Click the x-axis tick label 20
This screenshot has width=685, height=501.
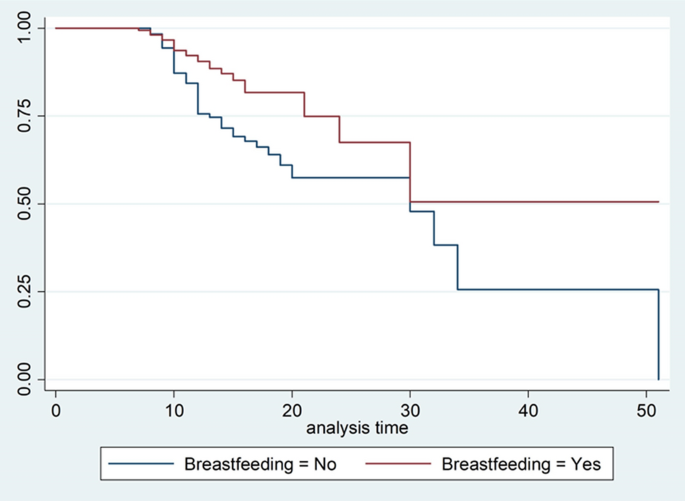pos(292,409)
